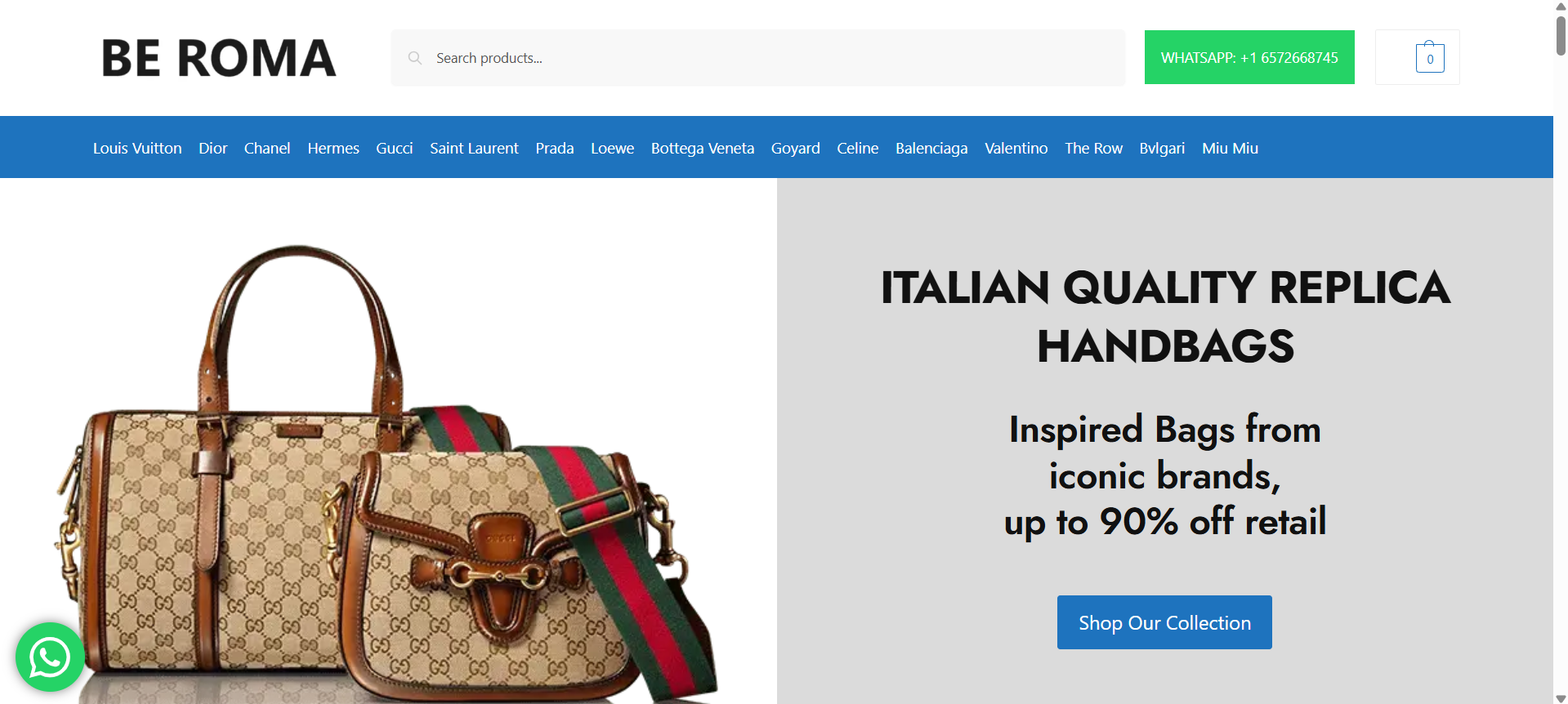
Task: Click Shop Our Collection button
Action: click(1164, 622)
